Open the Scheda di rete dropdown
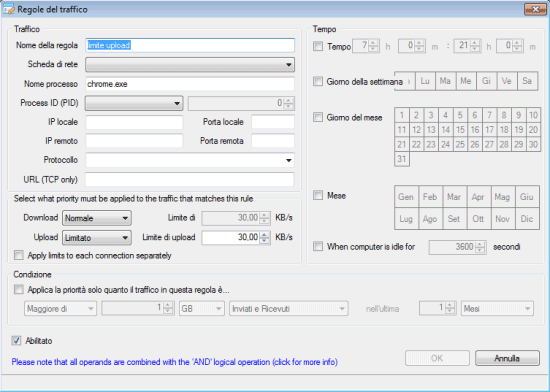The image size is (550, 392). pos(190,65)
